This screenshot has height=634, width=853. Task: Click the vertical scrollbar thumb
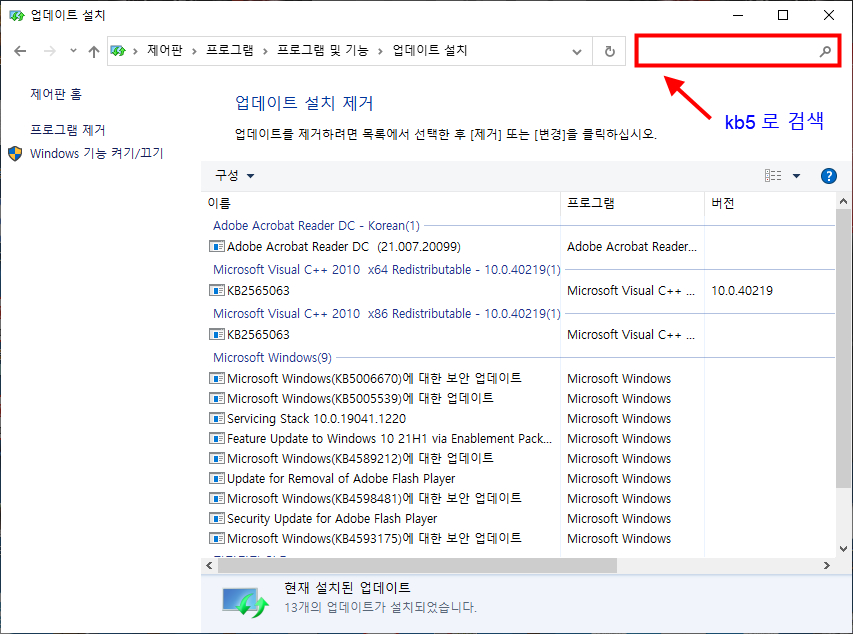tap(844, 348)
